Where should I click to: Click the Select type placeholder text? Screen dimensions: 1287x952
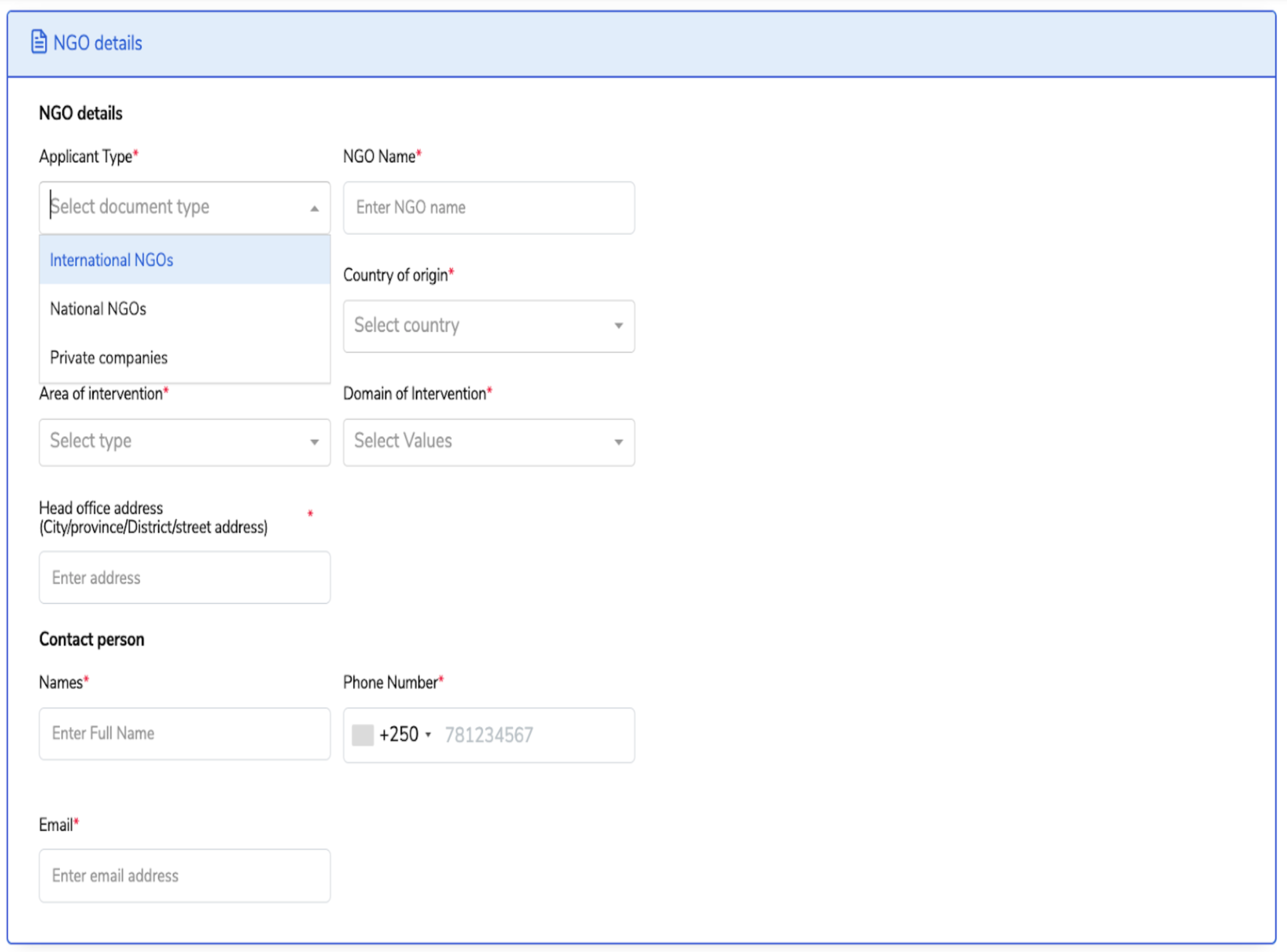[91, 441]
